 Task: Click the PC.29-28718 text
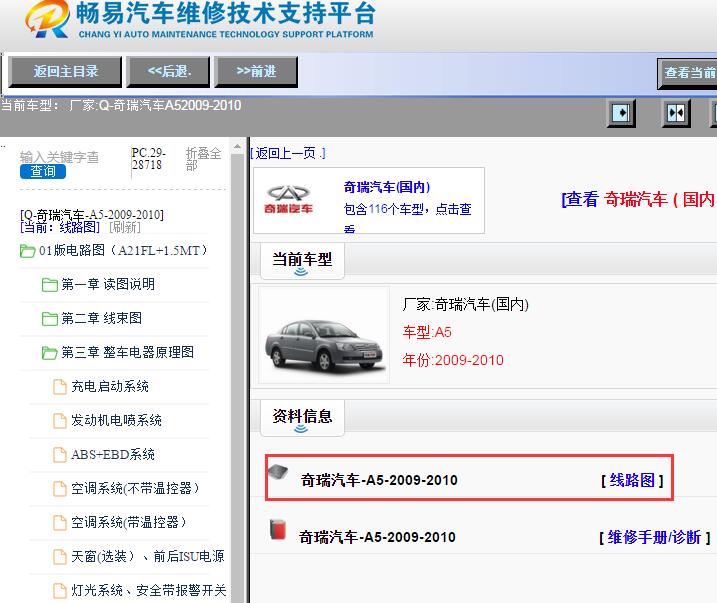[x=149, y=159]
